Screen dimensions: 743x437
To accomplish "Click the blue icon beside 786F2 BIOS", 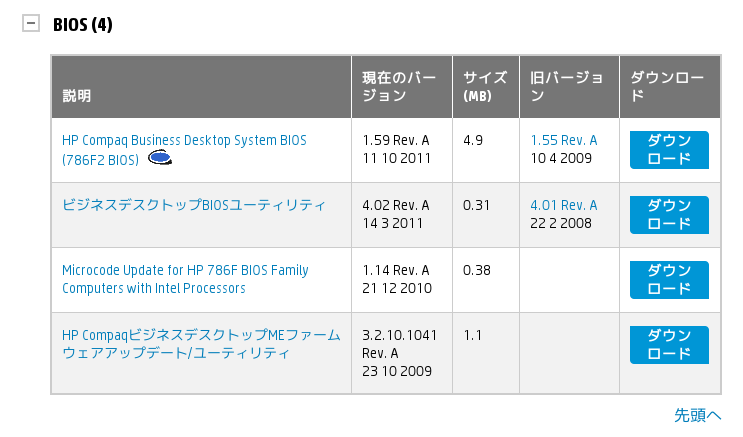I will coord(160,158).
